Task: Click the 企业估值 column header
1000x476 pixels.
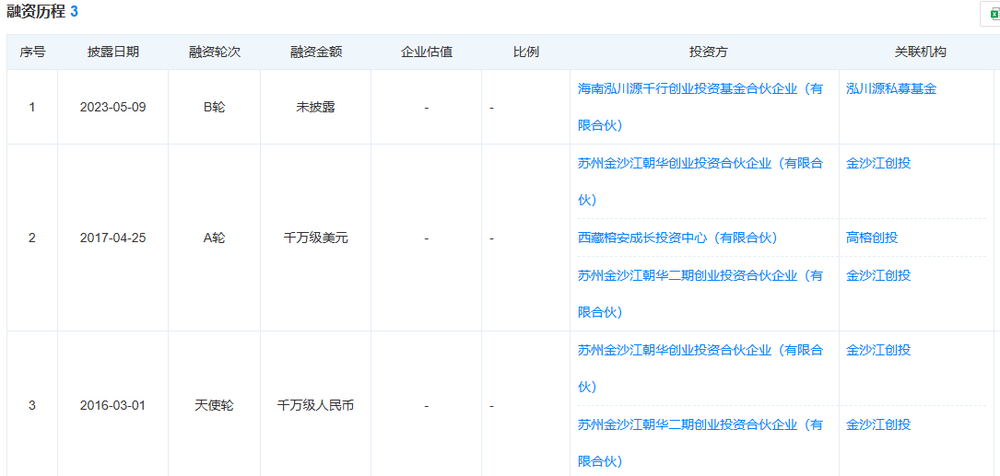Action: (x=426, y=52)
